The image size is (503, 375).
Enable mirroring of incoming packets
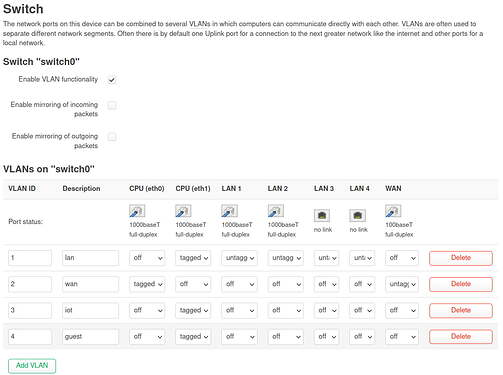point(112,106)
